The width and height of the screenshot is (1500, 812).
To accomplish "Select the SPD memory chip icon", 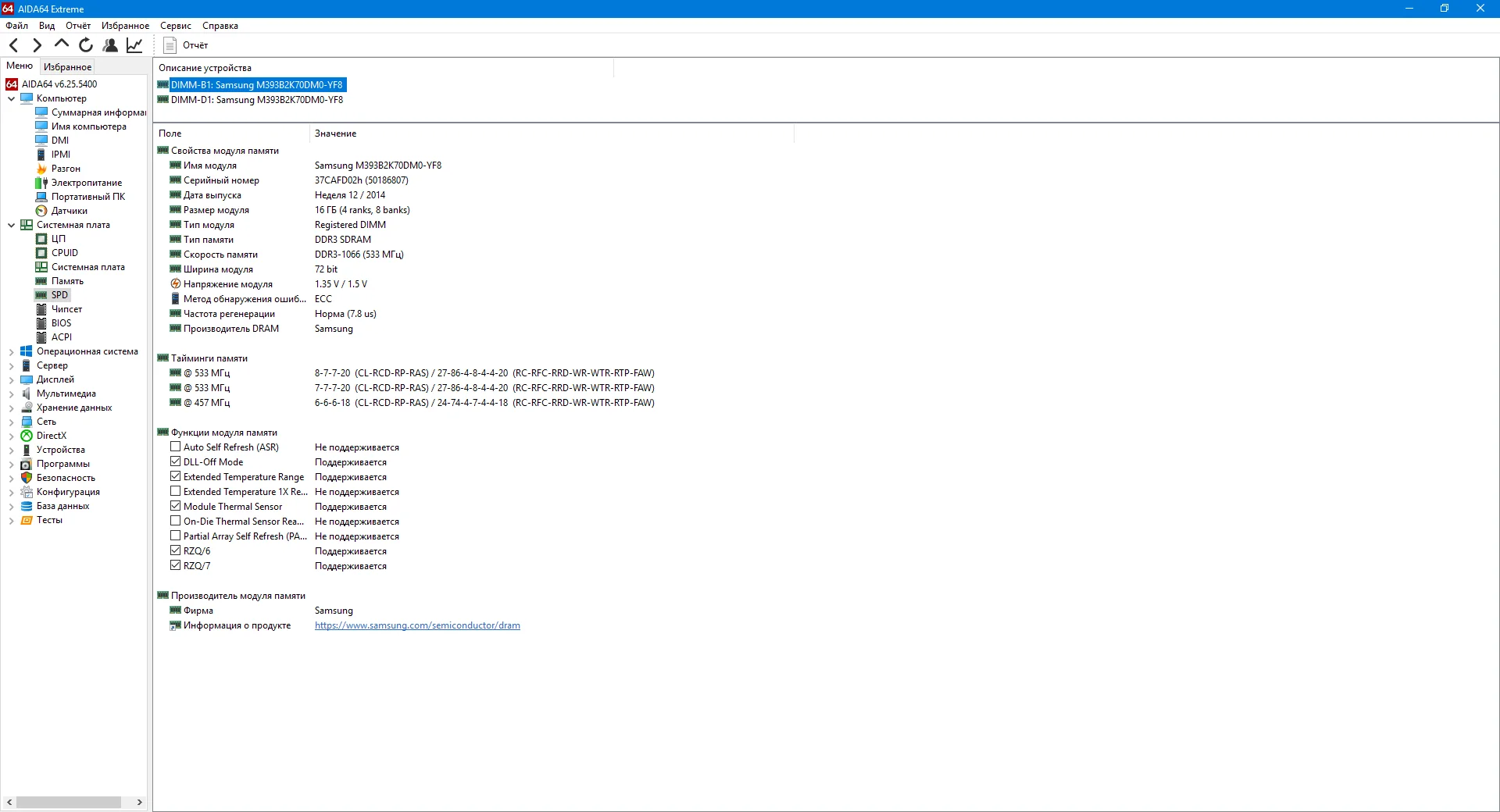I will [x=41, y=295].
